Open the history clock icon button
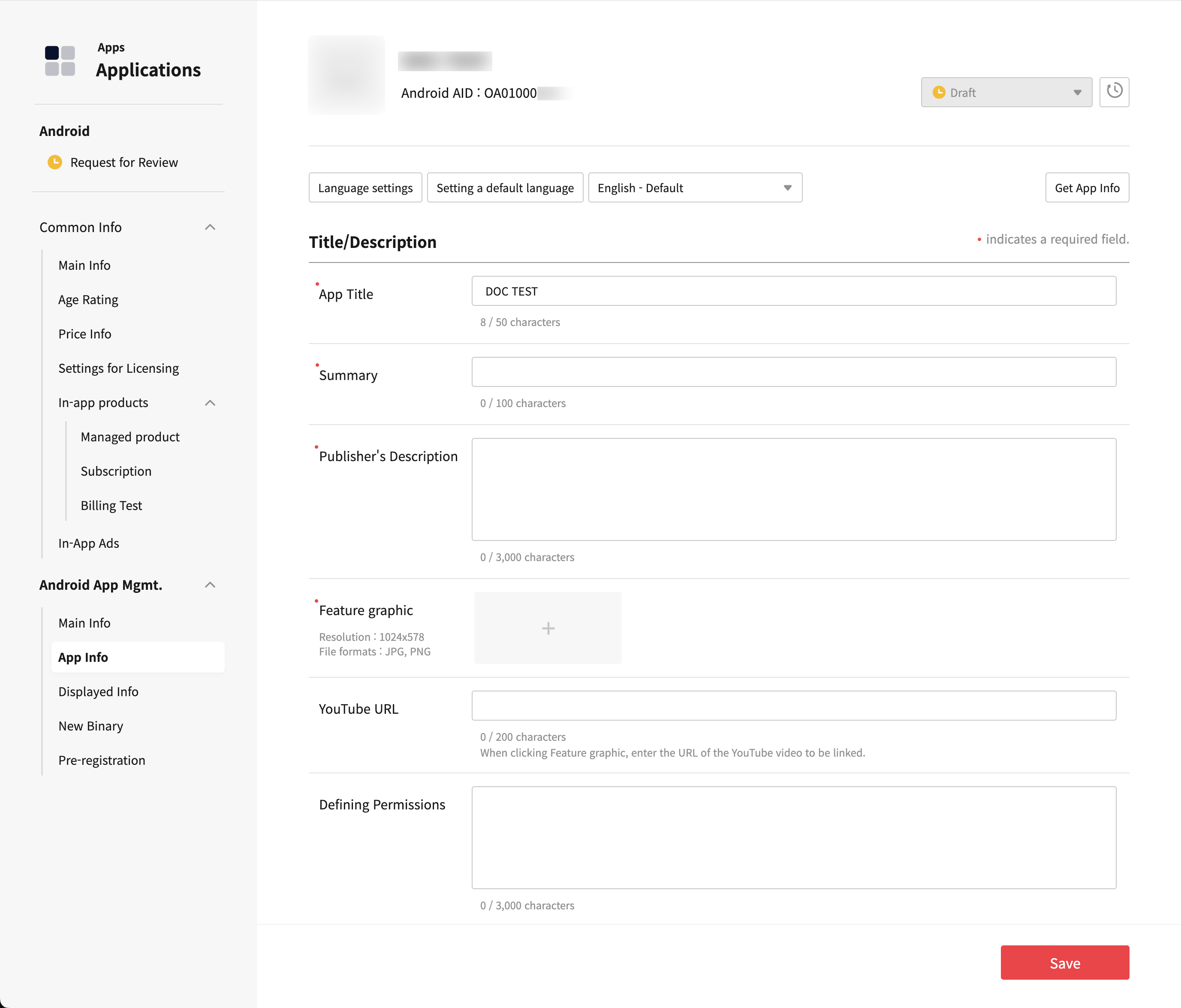 pyautogui.click(x=1114, y=92)
